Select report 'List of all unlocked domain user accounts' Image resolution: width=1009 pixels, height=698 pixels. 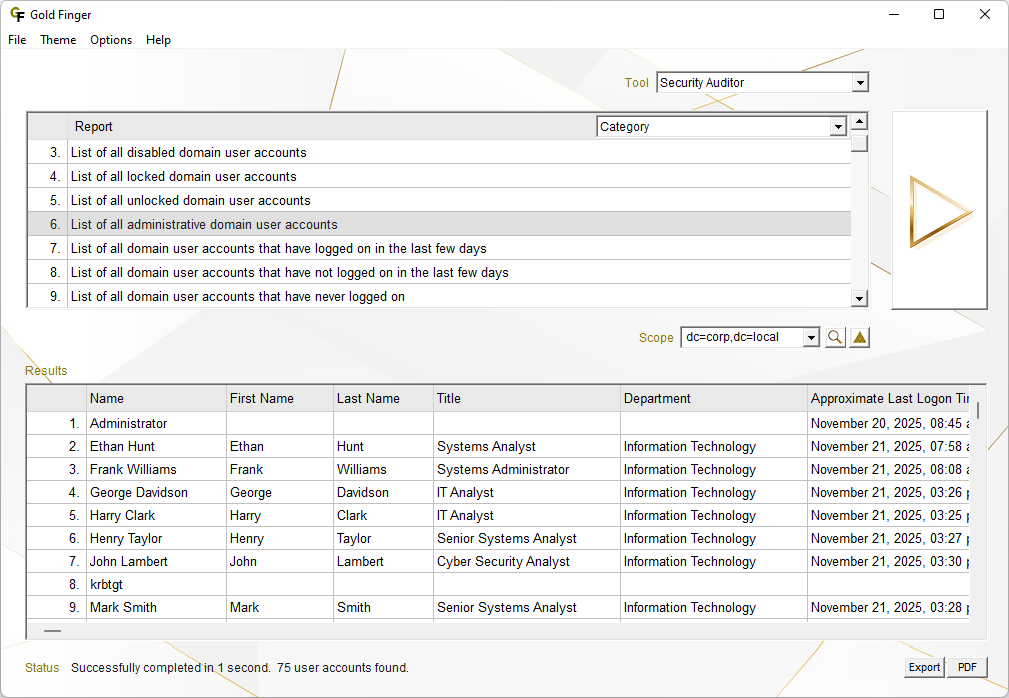[439, 200]
